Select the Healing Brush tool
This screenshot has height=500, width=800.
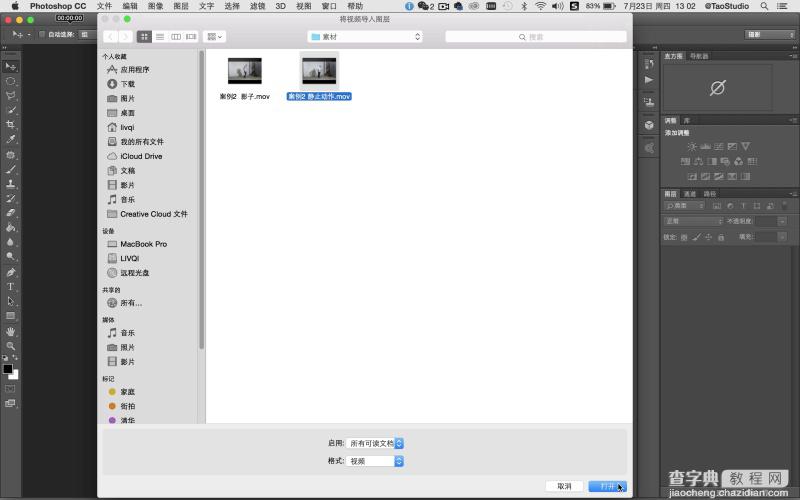(10, 155)
